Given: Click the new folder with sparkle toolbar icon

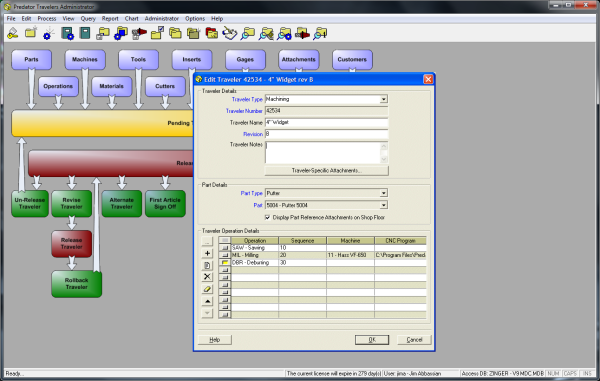Looking at the screenshot, I should [x=31, y=33].
